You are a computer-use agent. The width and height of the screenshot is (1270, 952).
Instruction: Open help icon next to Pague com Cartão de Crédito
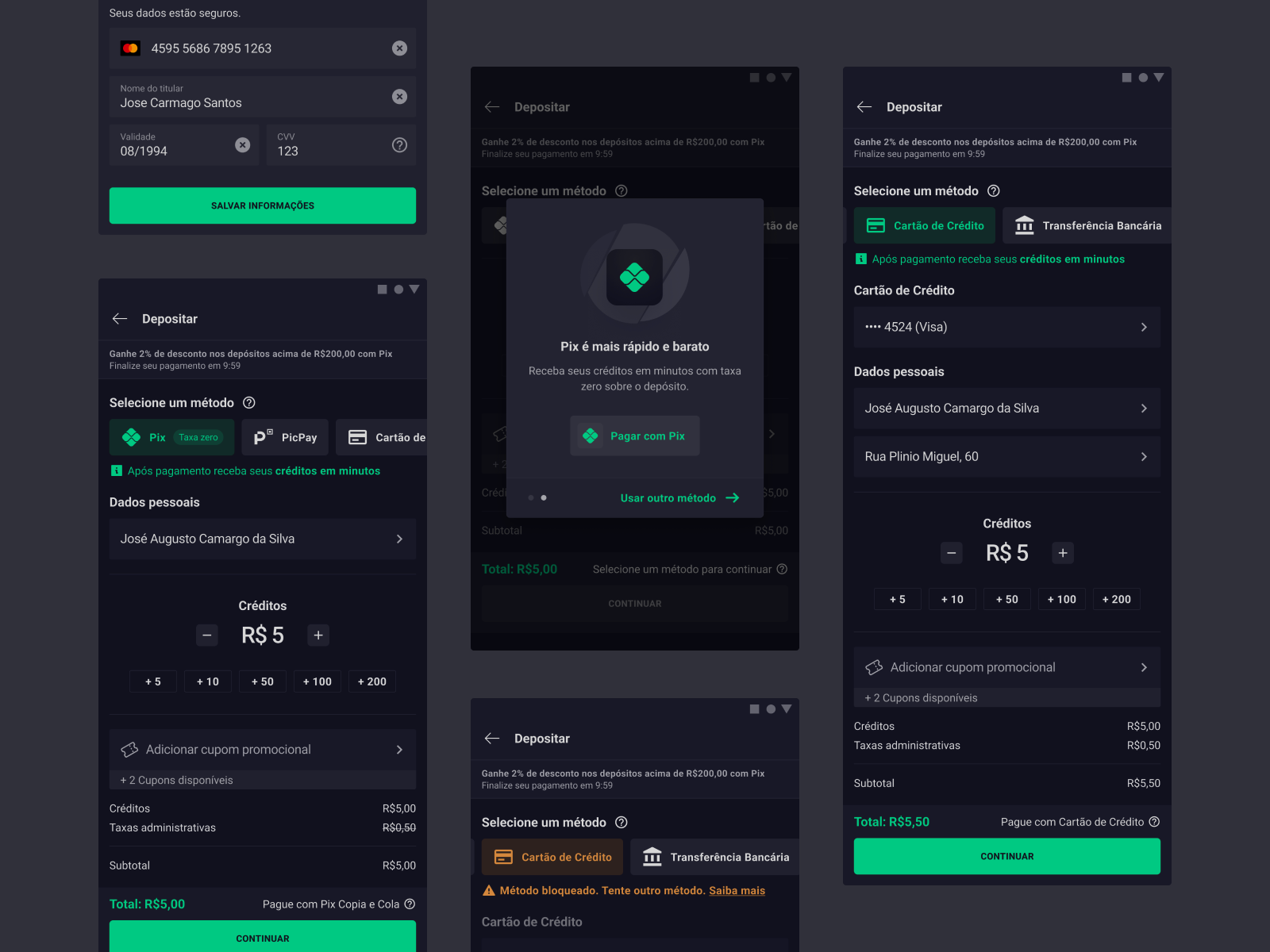click(x=1155, y=822)
